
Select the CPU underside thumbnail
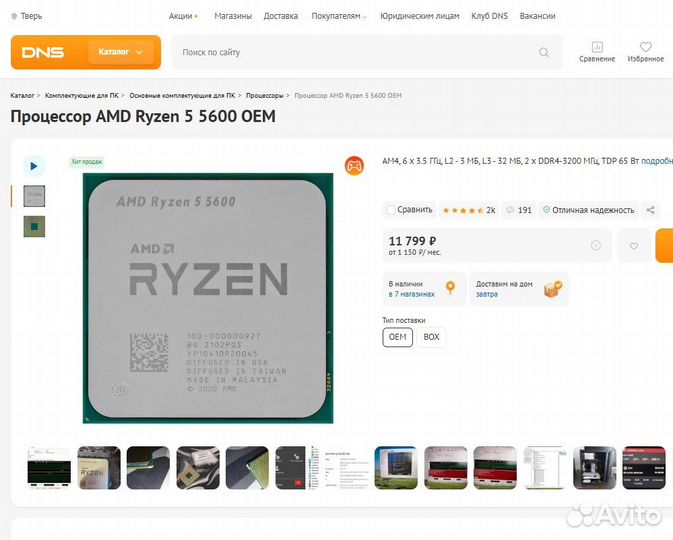tap(34, 226)
